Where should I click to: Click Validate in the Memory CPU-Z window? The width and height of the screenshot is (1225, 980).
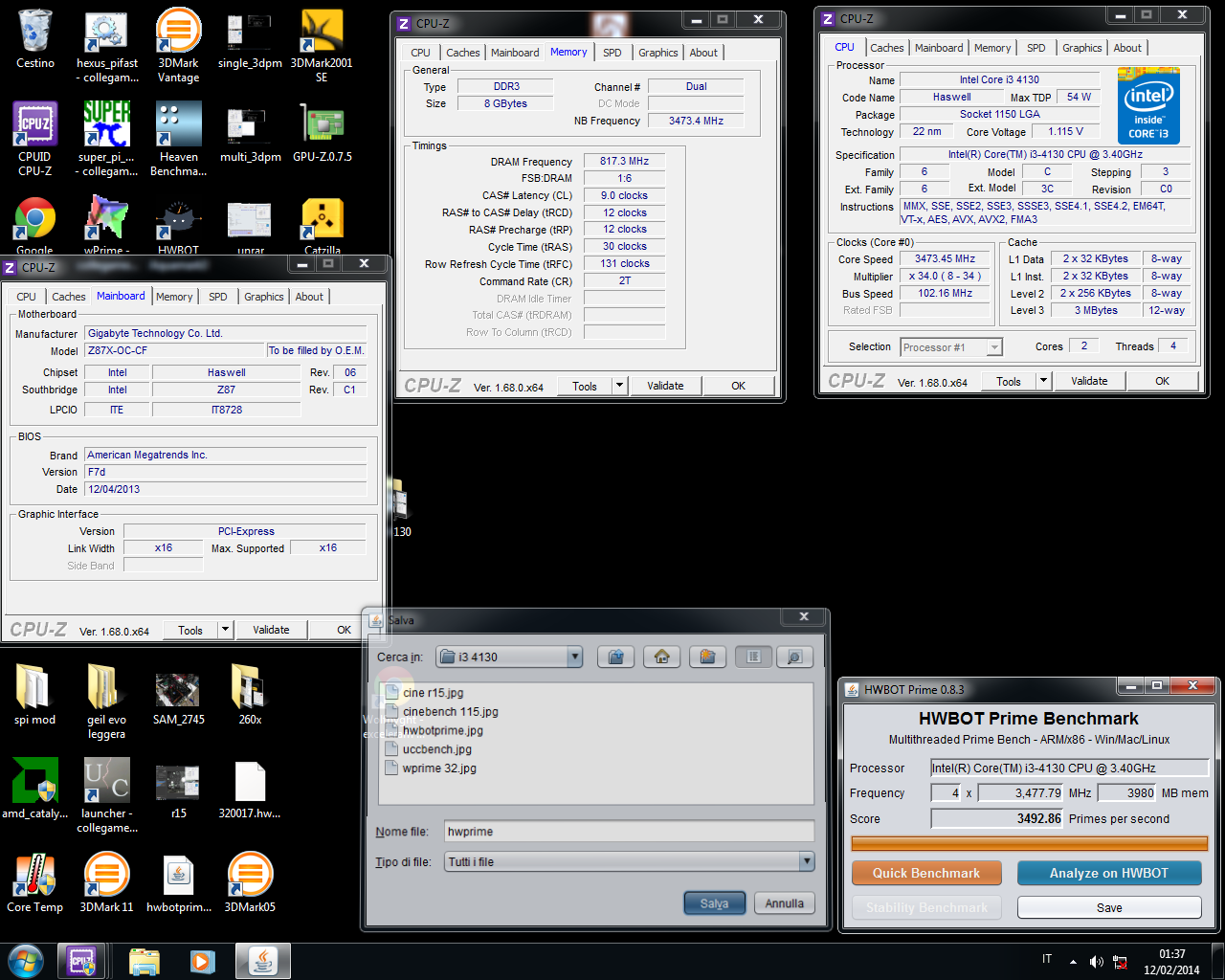point(665,386)
